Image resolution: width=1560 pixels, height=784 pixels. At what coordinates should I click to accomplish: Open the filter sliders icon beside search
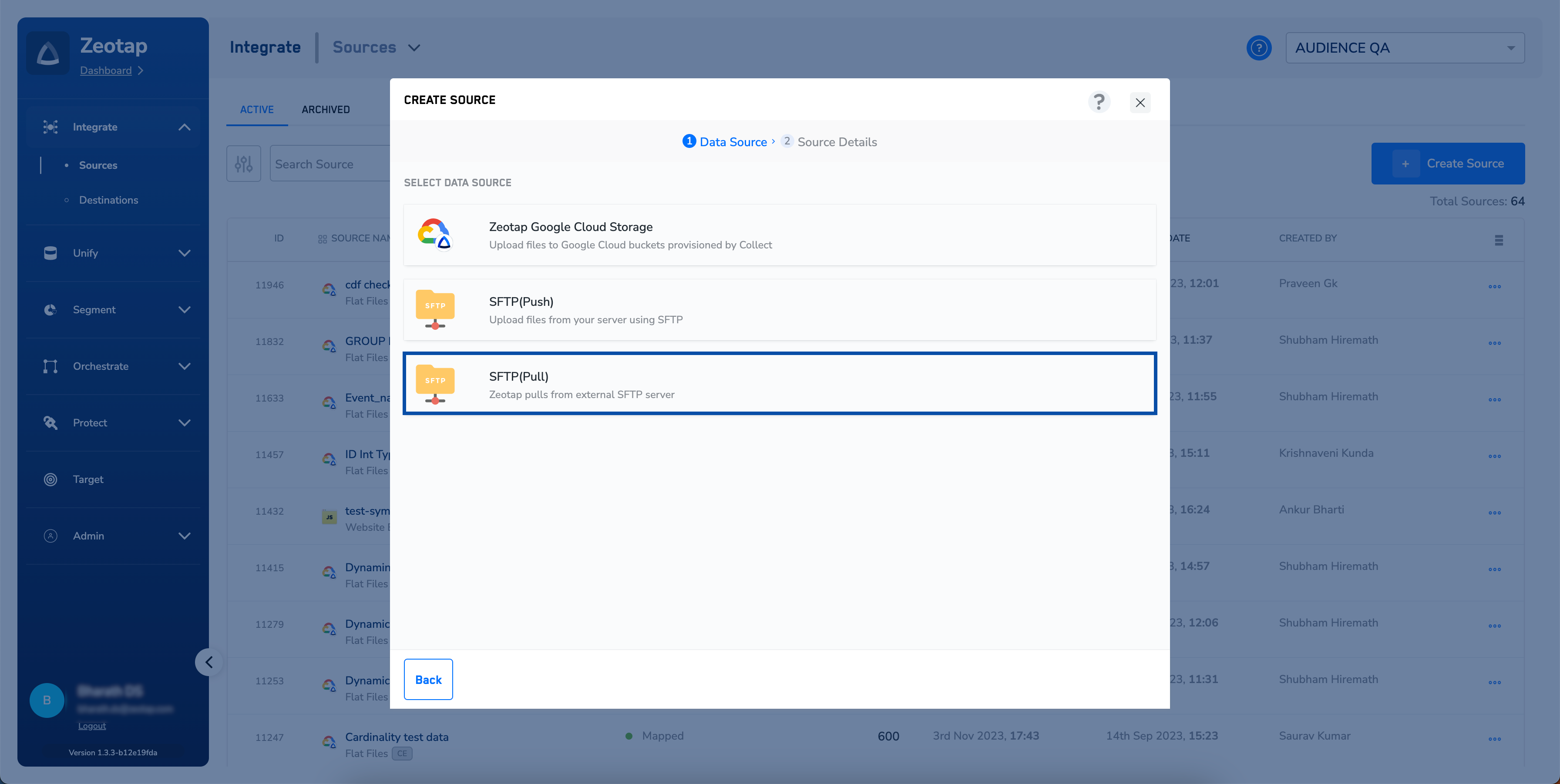click(x=243, y=164)
